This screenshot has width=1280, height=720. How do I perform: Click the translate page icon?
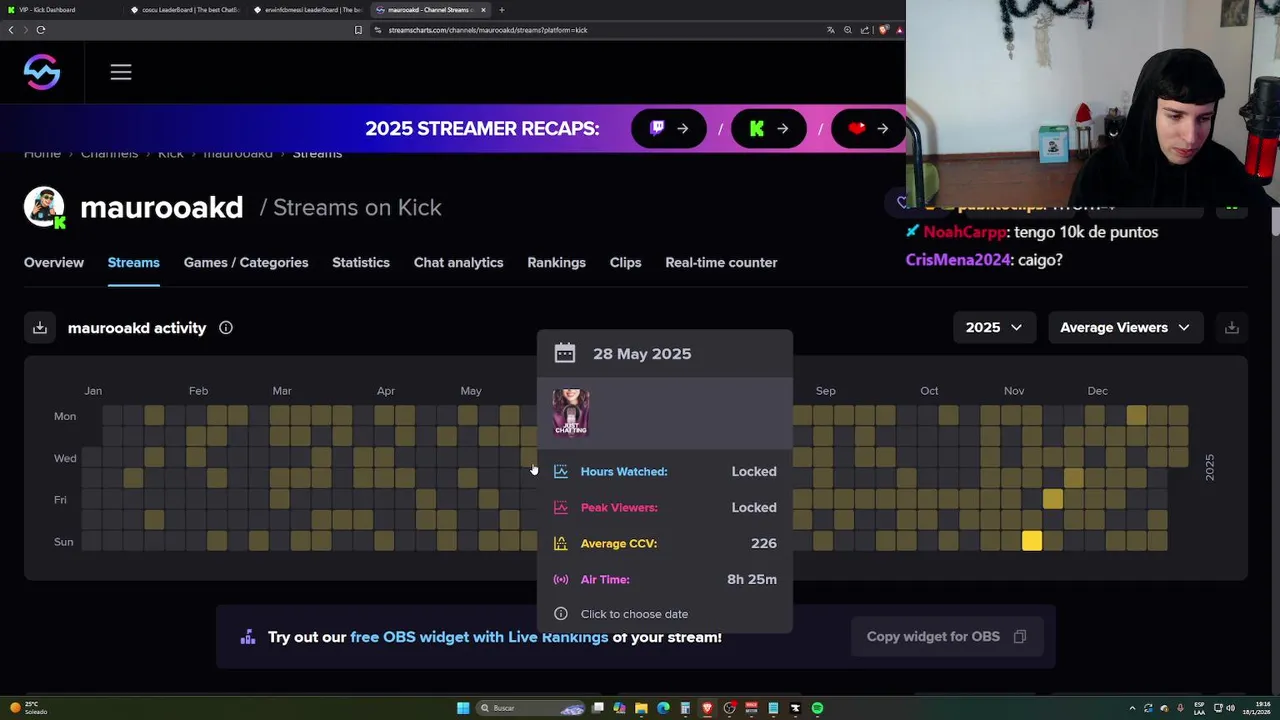pyautogui.click(x=830, y=30)
